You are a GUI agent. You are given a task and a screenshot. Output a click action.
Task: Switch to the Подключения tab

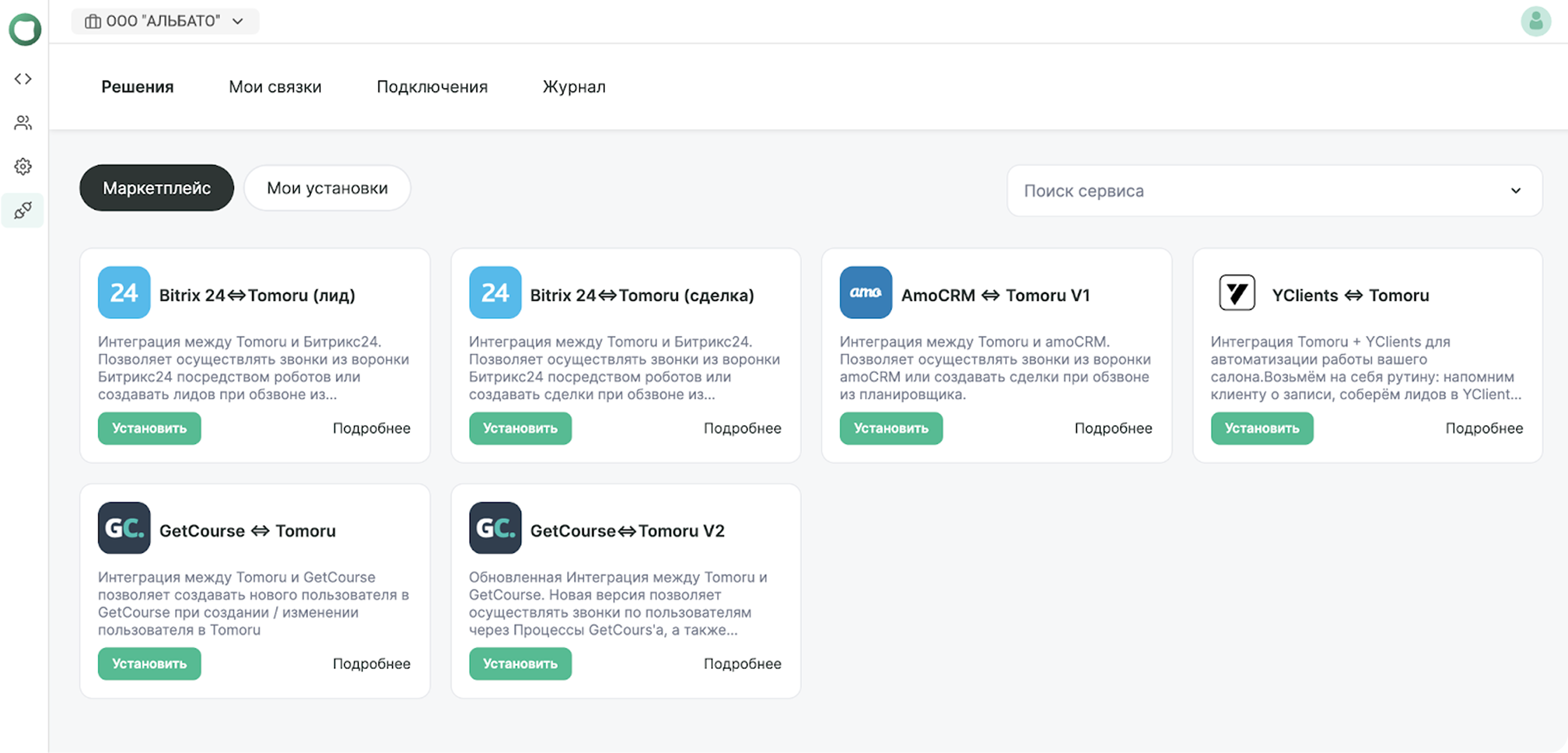(x=432, y=86)
